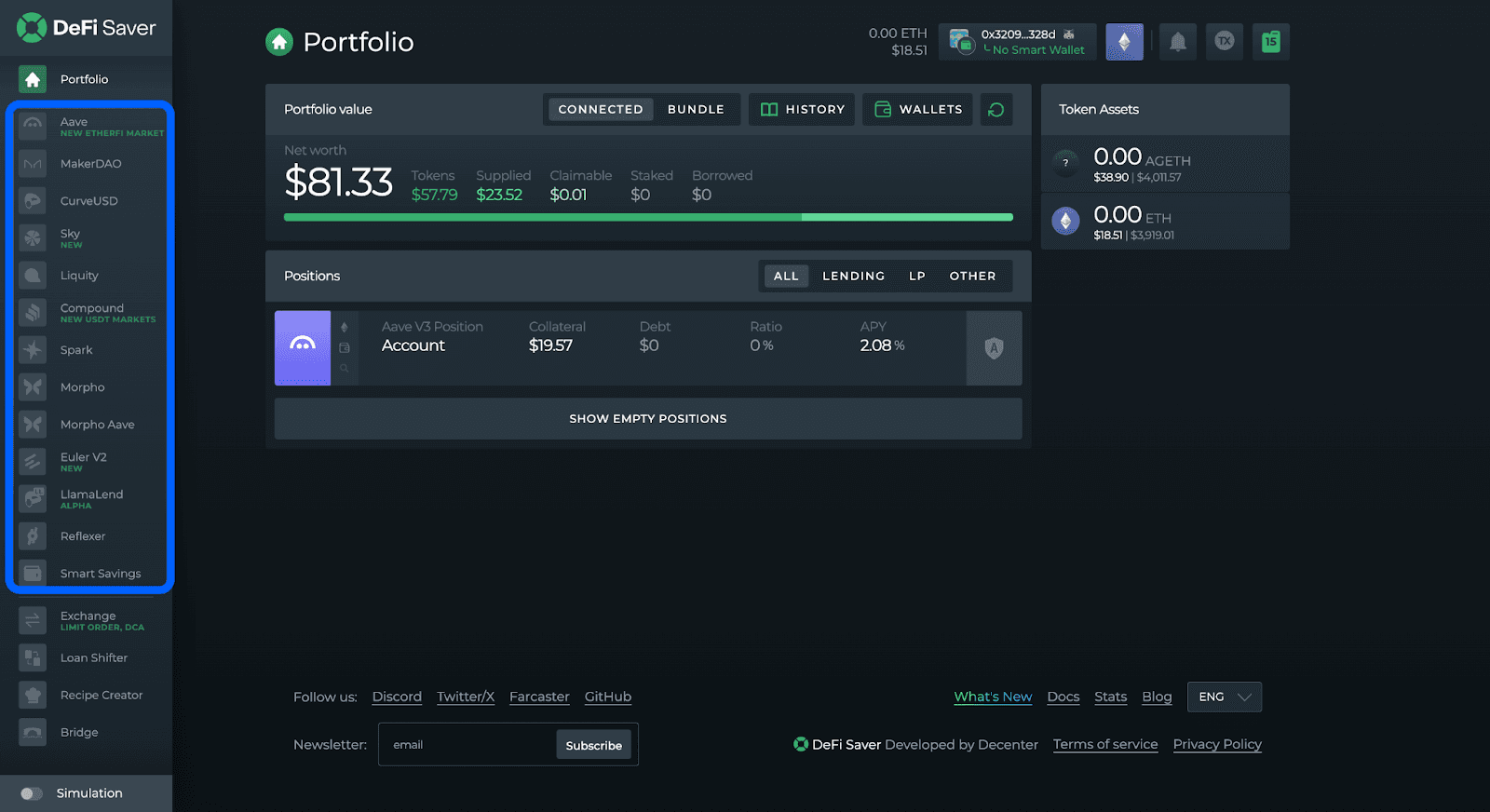The height and width of the screenshot is (812, 1490).
Task: Click the Net worth $81.33 value
Action: tap(339, 183)
